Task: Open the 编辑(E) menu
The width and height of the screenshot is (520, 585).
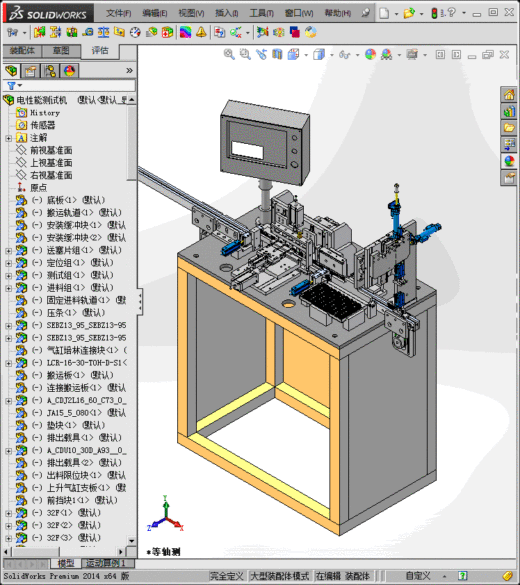Action: coord(154,13)
